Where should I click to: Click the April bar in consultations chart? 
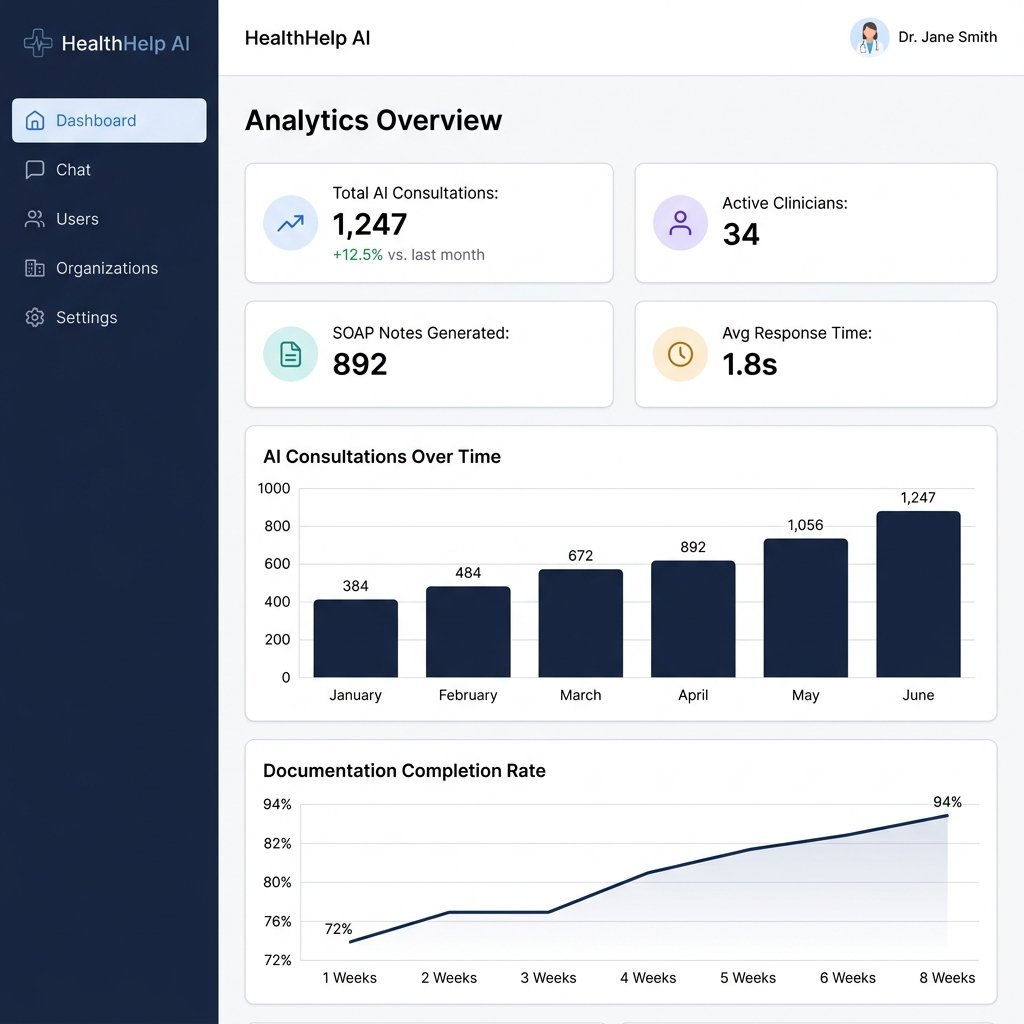tap(693, 618)
